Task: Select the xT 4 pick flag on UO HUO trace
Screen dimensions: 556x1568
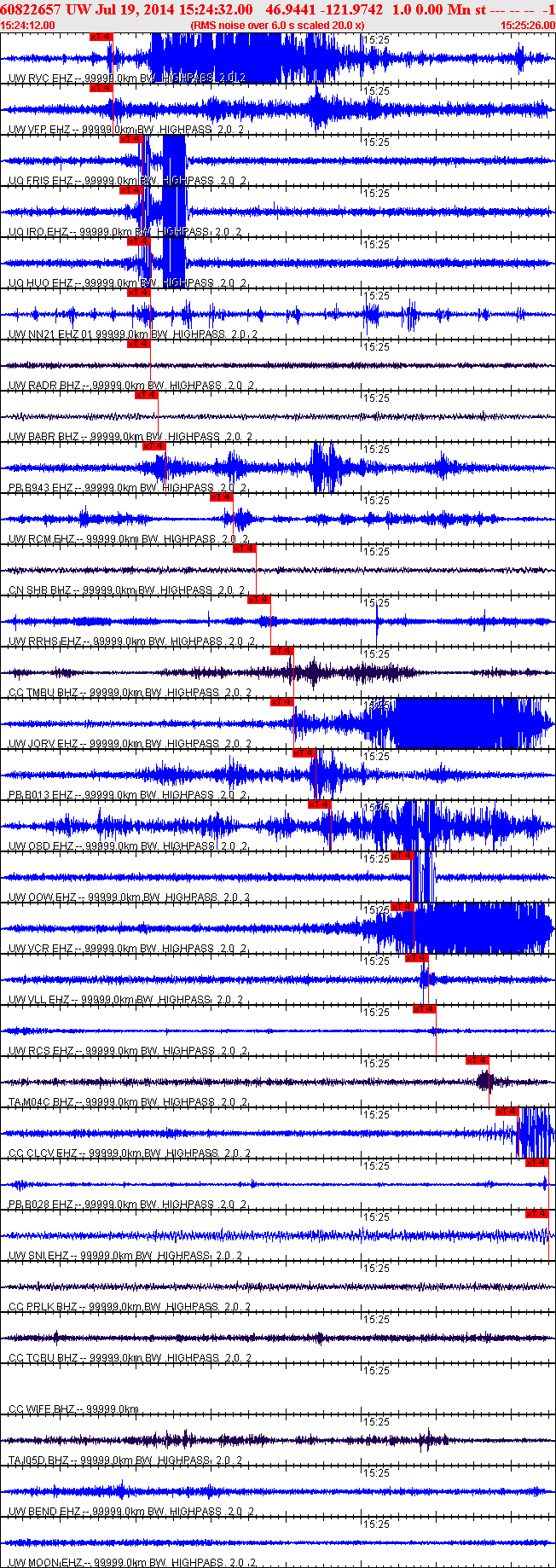Action: coord(138,241)
